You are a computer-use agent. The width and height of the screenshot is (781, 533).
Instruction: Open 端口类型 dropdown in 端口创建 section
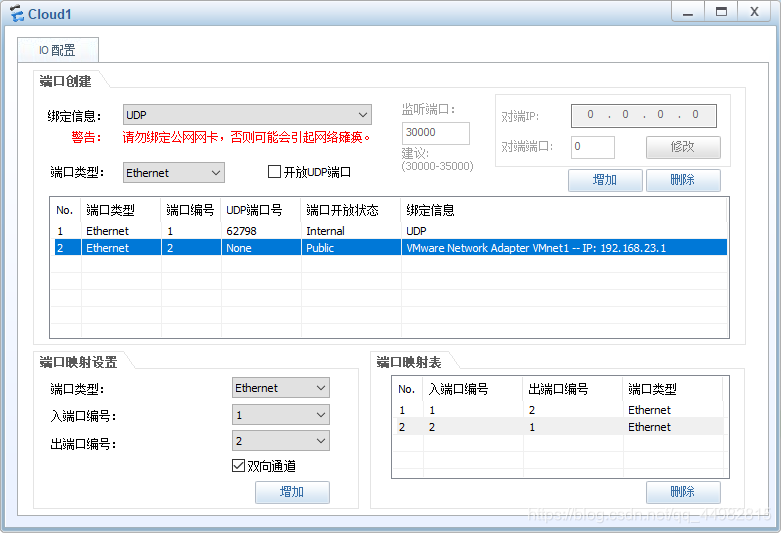(174, 173)
